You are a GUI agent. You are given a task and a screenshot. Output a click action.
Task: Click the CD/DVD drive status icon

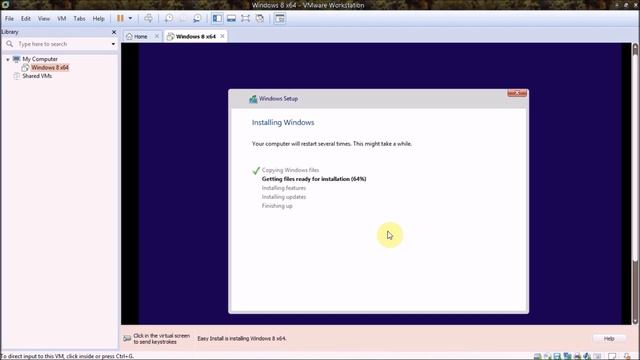point(547,357)
